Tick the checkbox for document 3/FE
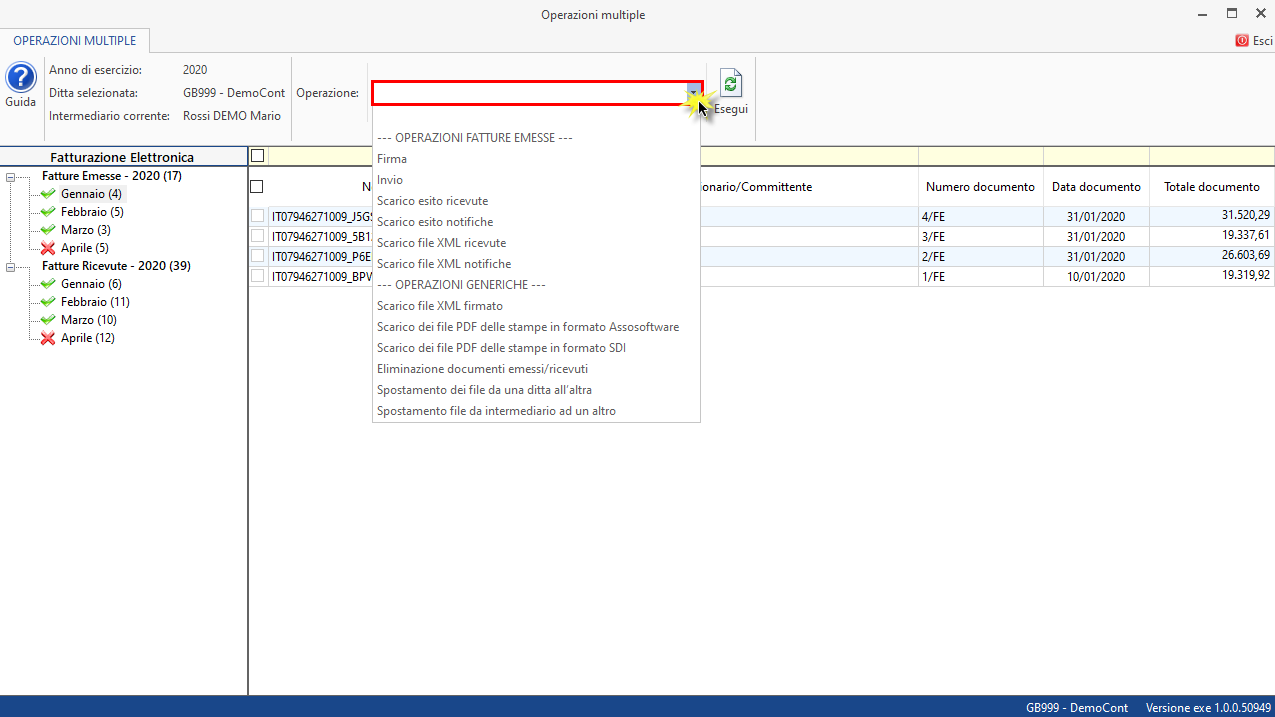Viewport: 1275px width, 717px height. pos(258,236)
